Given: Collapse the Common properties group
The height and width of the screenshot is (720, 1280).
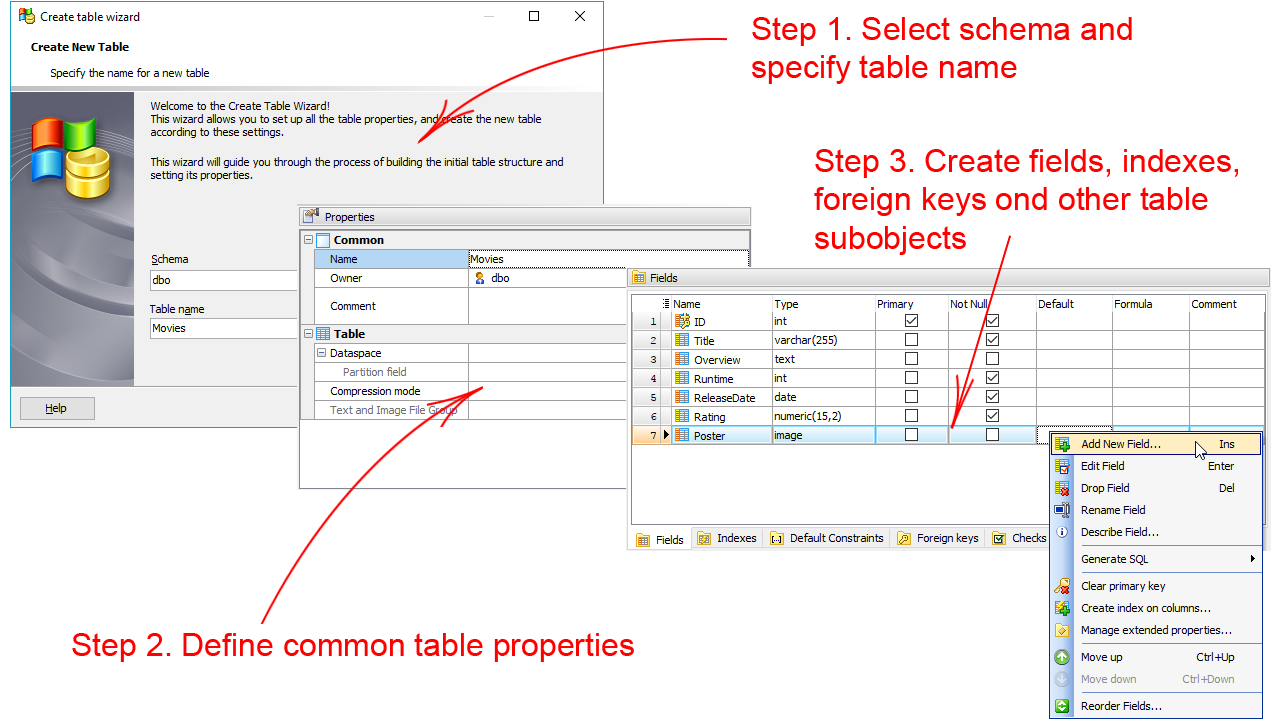Looking at the screenshot, I should pyautogui.click(x=308, y=240).
